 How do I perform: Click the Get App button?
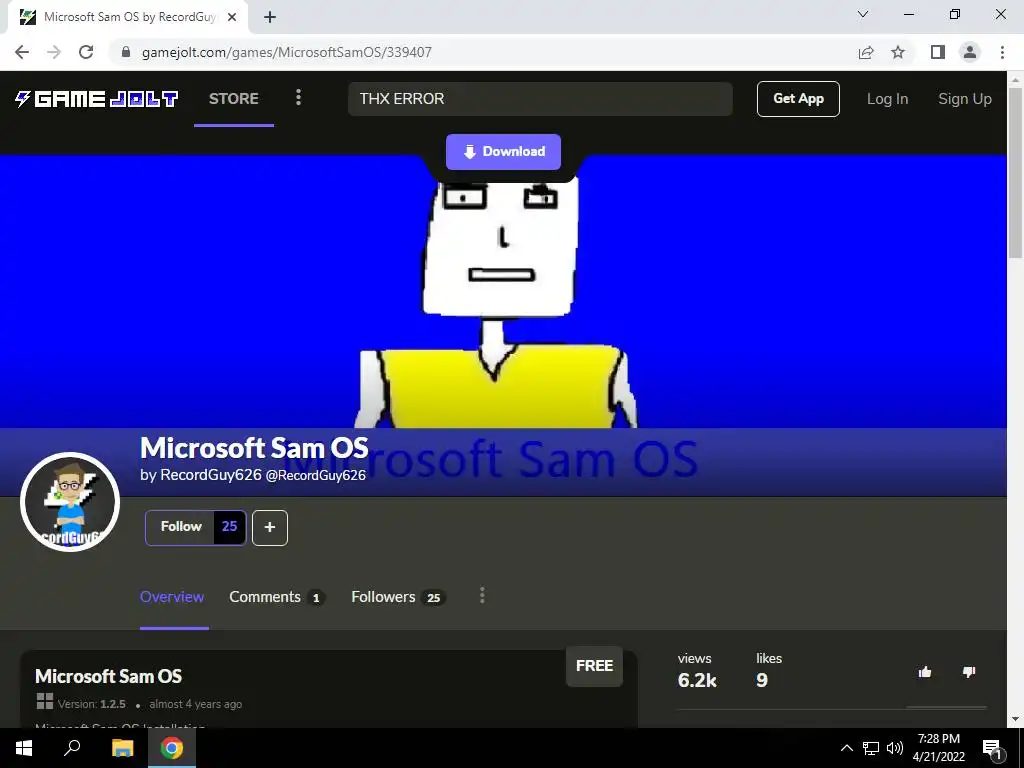tap(798, 99)
